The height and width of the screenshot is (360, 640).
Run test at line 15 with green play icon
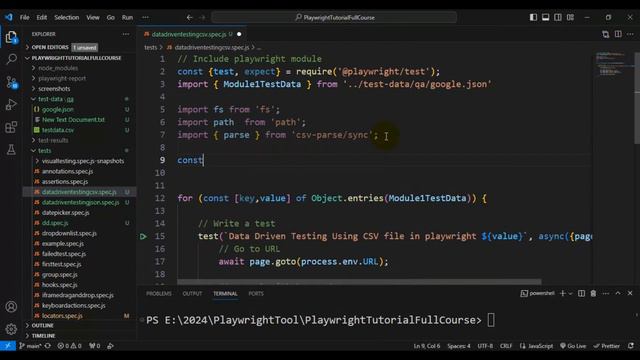click(x=143, y=236)
